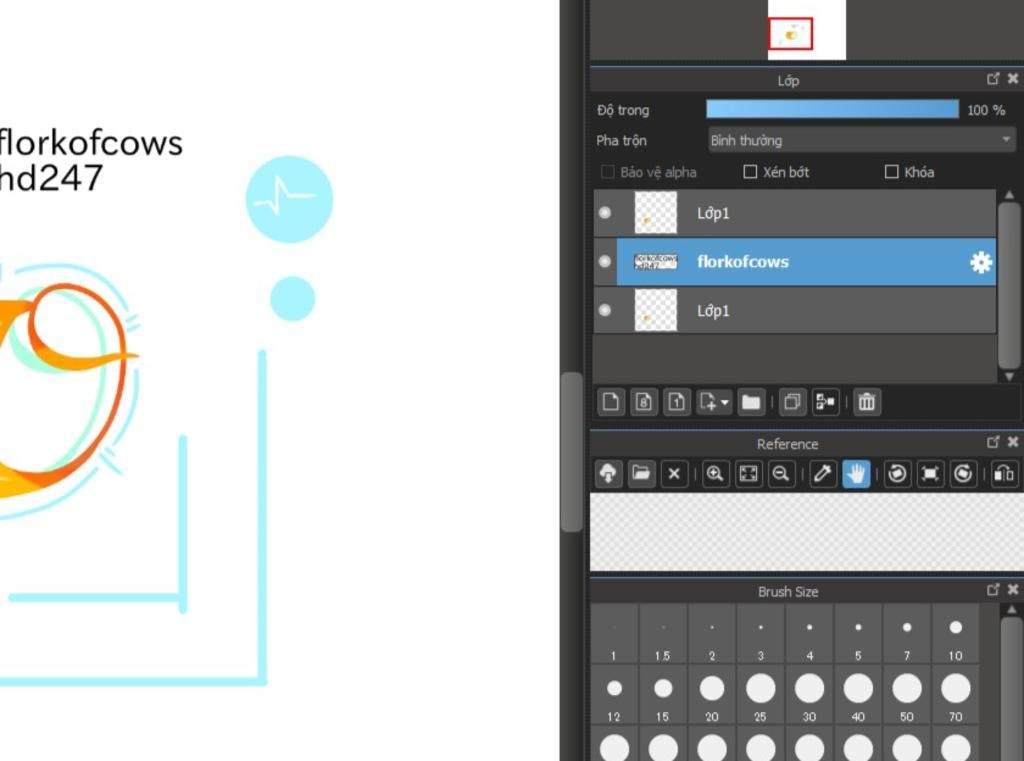Adjust the Độ trong opacity slider
This screenshot has height=761, width=1024.
click(832, 109)
